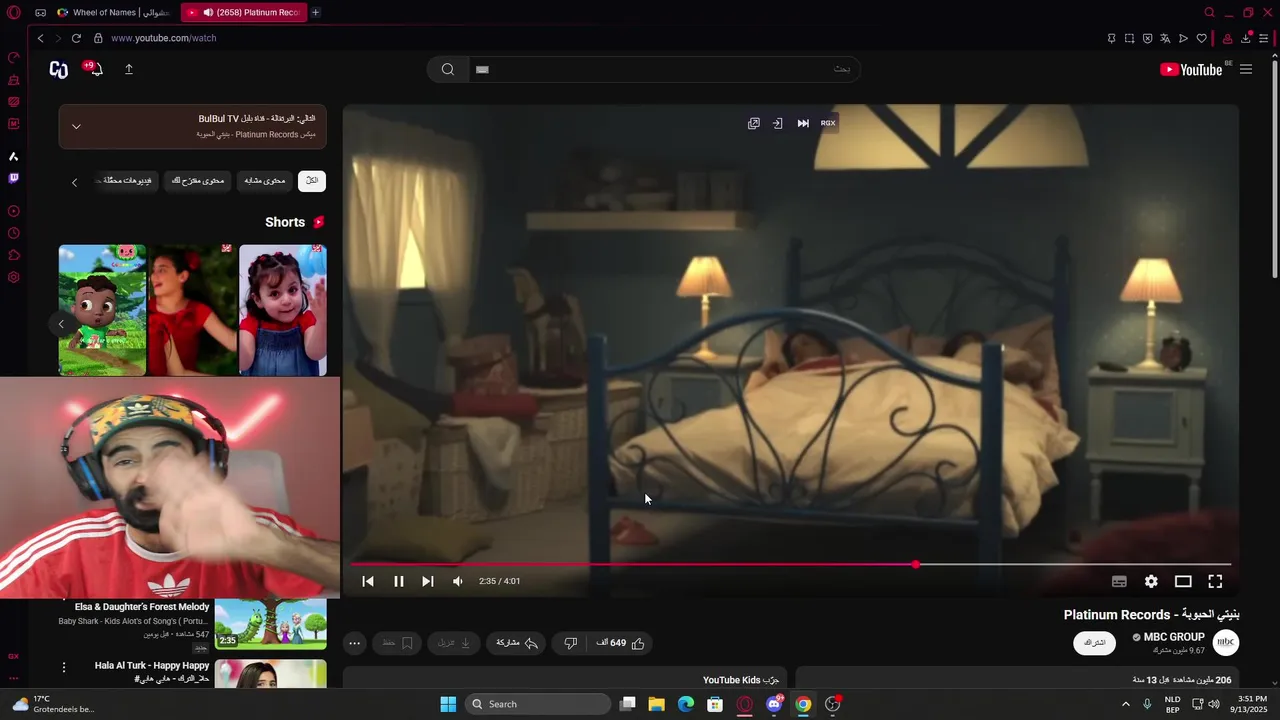Open browser downloads icon
The width and height of the screenshot is (1280, 720).
point(1246,38)
